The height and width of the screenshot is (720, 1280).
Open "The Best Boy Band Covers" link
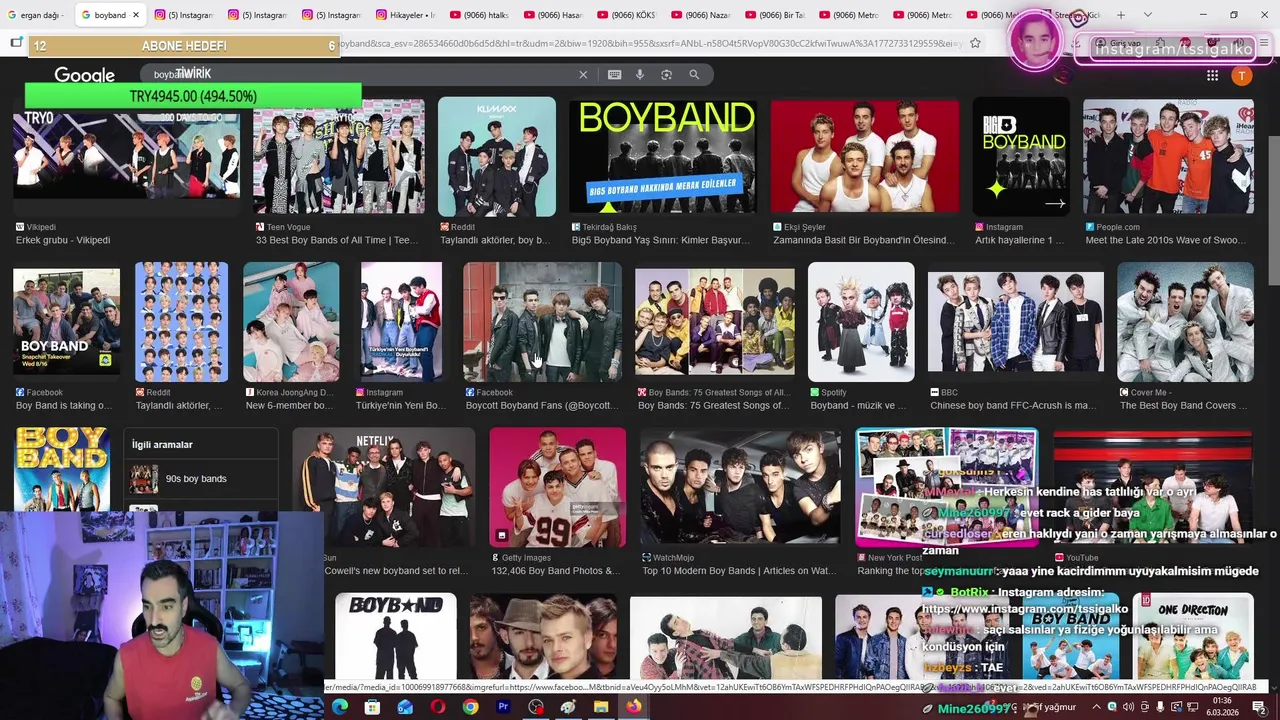tap(1183, 405)
